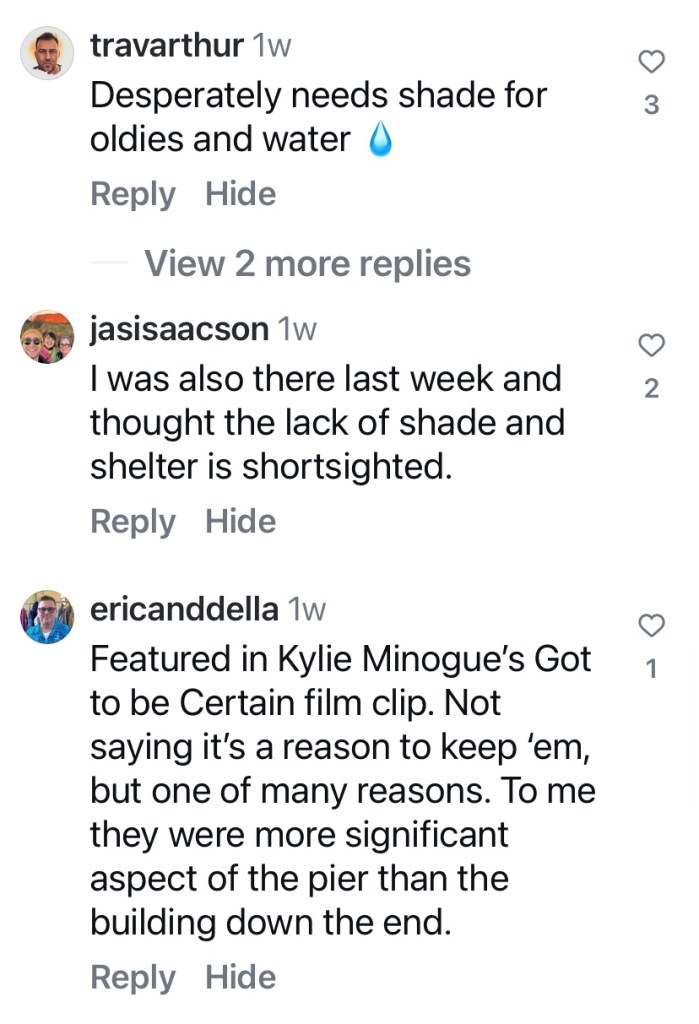Tap the water droplet emoji in travarthur's comment
The width and height of the screenshot is (699, 1024).
[x=379, y=142]
